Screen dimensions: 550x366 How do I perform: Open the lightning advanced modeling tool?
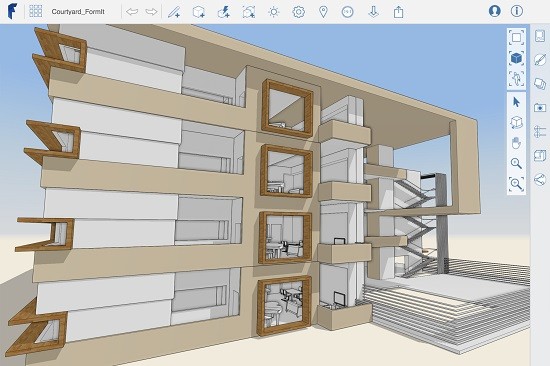(223, 12)
